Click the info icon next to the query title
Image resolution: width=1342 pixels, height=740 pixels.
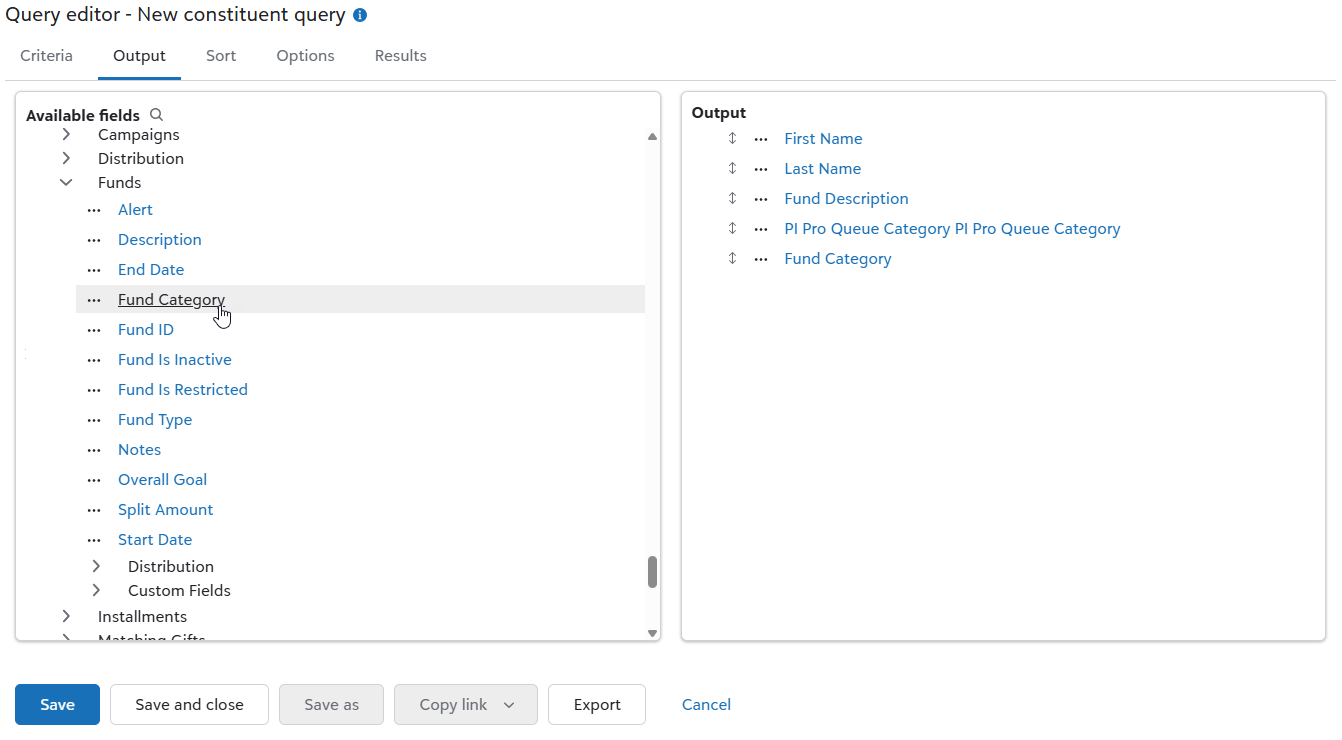click(359, 15)
